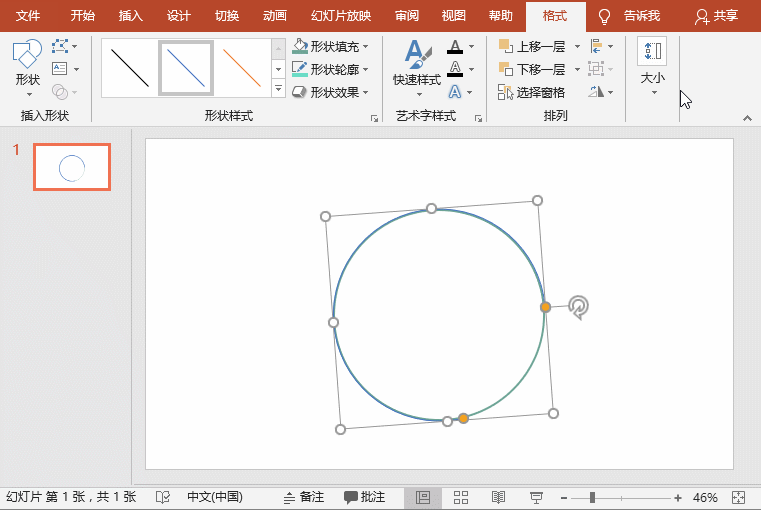Select slide 1 thumbnail
Viewport: 761px width, 510px height.
click(x=72, y=167)
